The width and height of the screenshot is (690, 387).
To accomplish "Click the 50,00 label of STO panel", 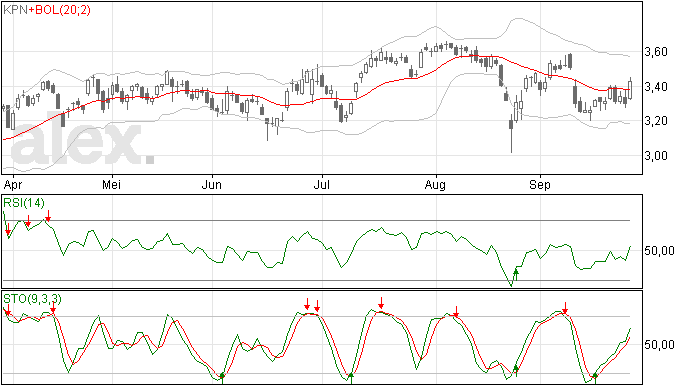I will click(x=659, y=344).
